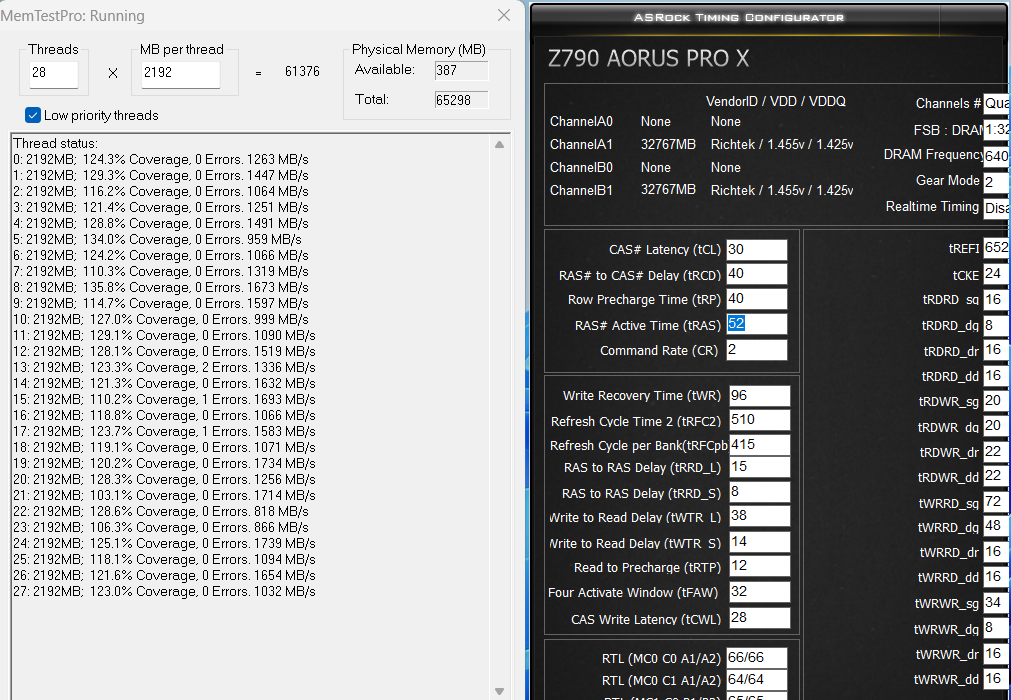1011x700 pixels.
Task: Select thread 13 row showing 2 Errors
Action: tap(164, 367)
